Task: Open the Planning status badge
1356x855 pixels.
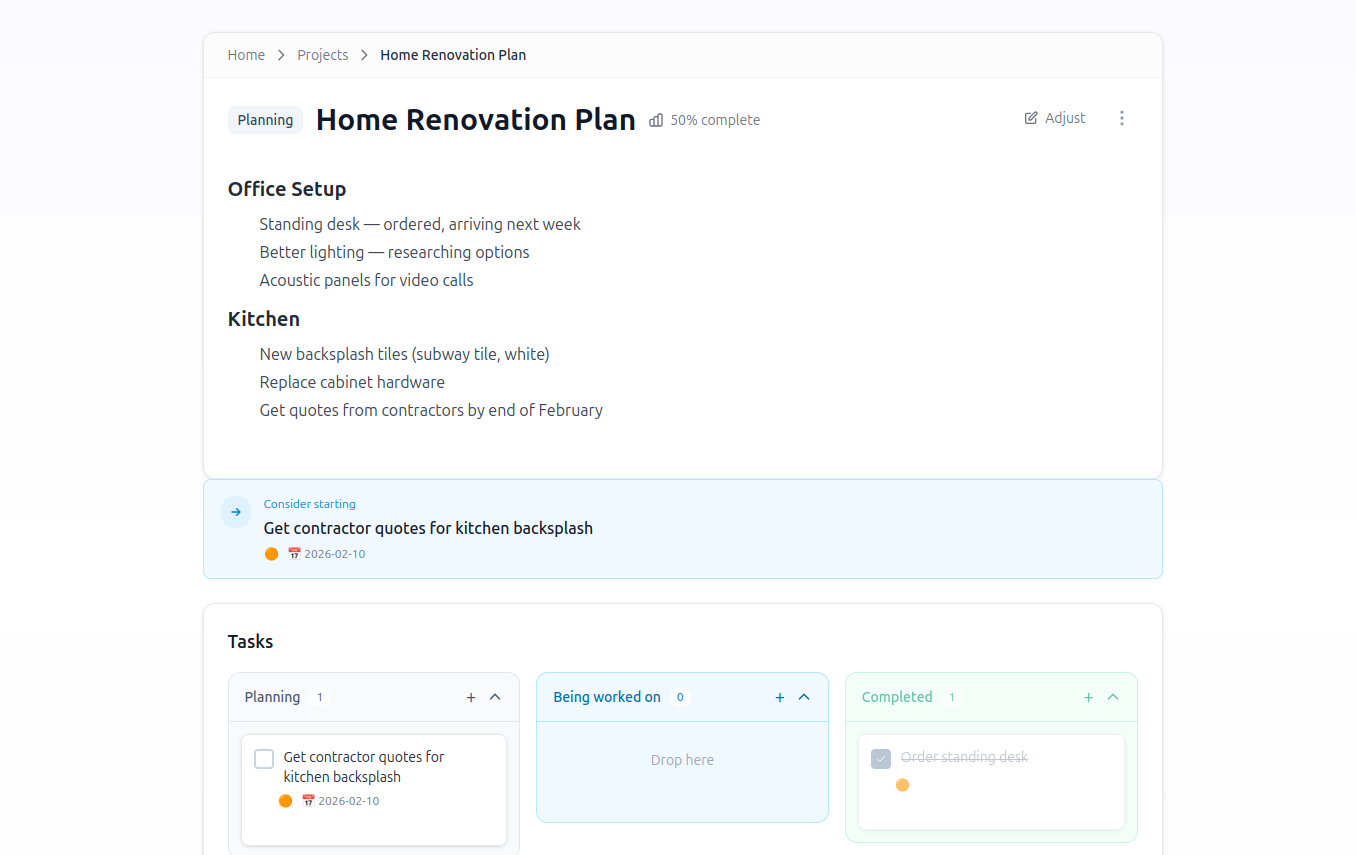Action: (265, 120)
